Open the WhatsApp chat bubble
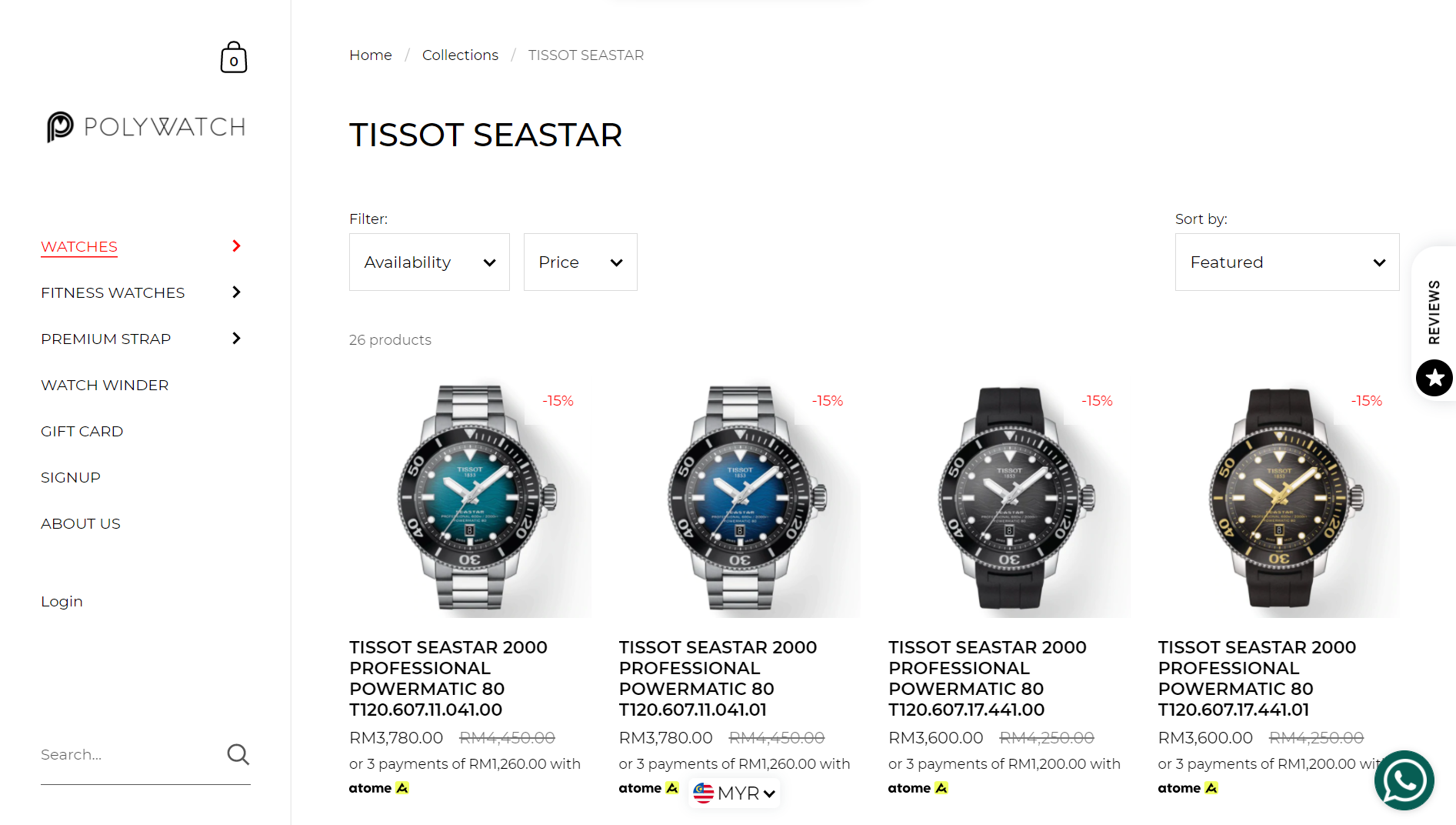 pos(1404,780)
